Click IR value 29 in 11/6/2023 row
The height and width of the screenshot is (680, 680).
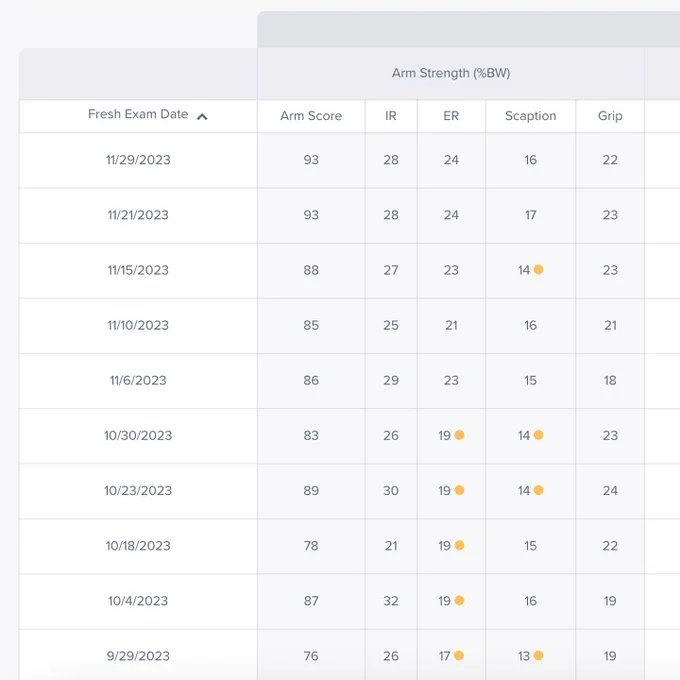(391, 380)
